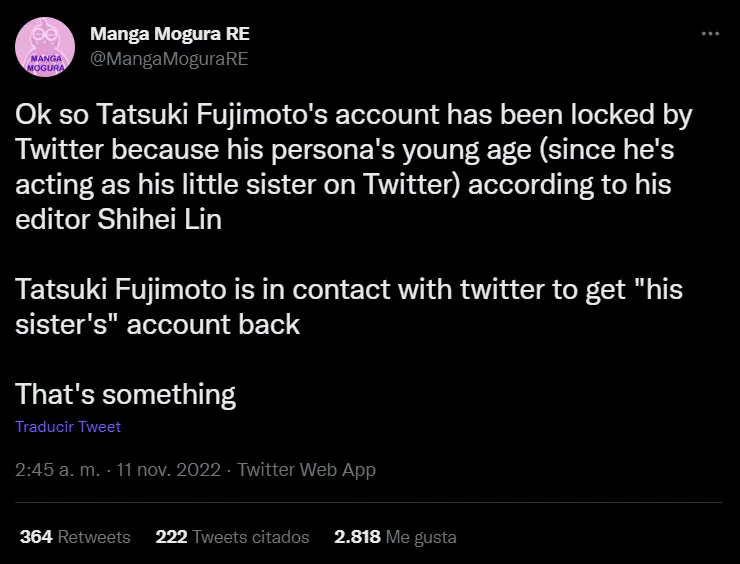View the 2.818 likes count number
The image size is (740, 564).
tap(357, 537)
